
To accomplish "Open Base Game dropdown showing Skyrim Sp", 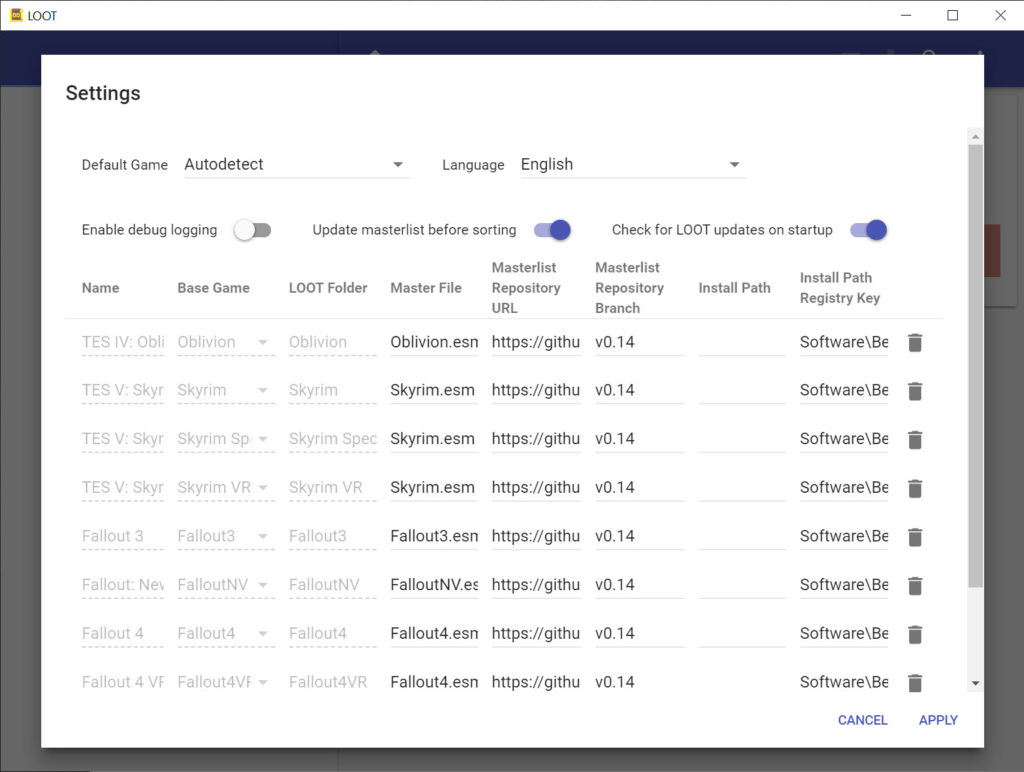I will 225,439.
